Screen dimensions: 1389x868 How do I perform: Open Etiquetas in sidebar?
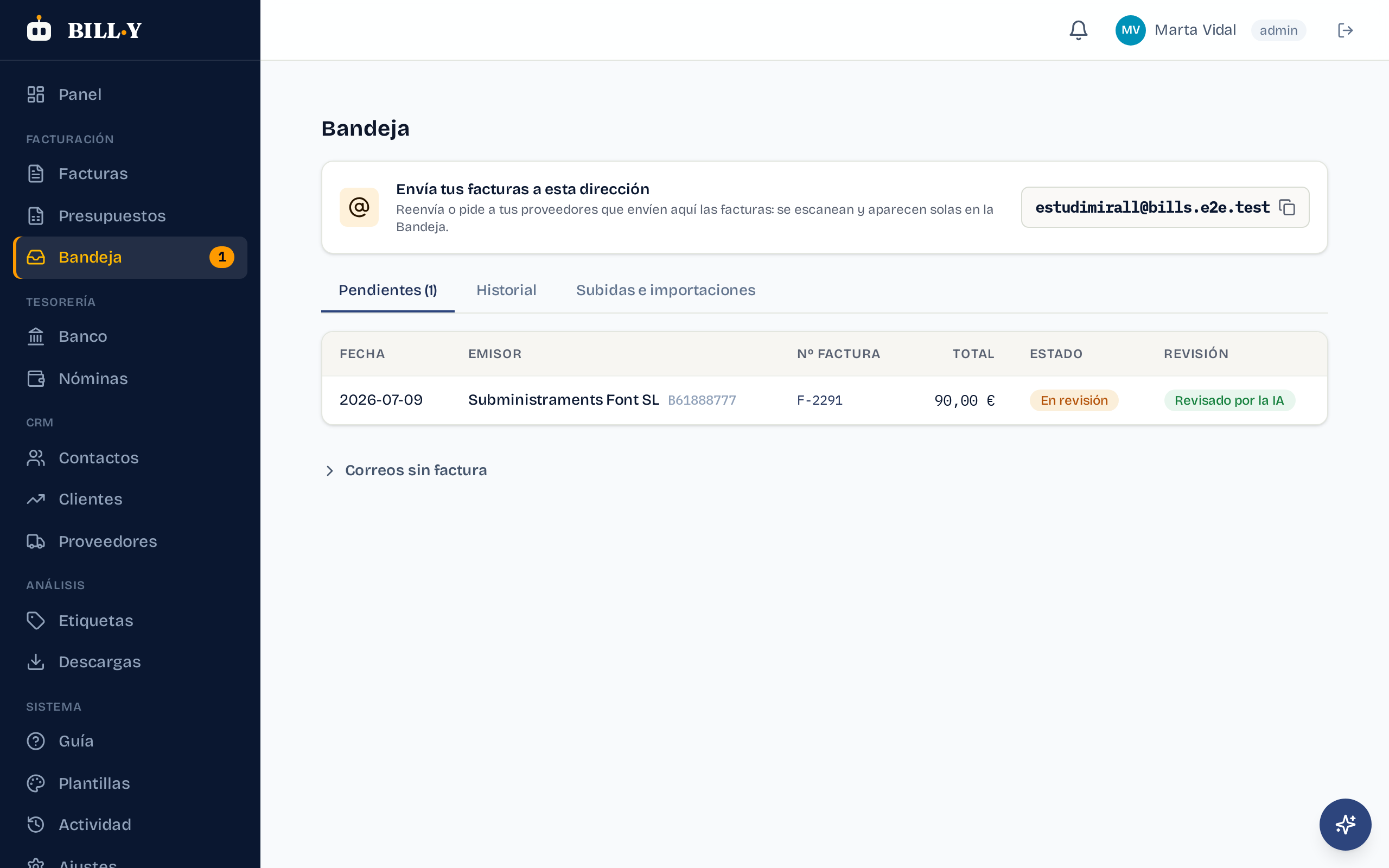[x=130, y=621]
